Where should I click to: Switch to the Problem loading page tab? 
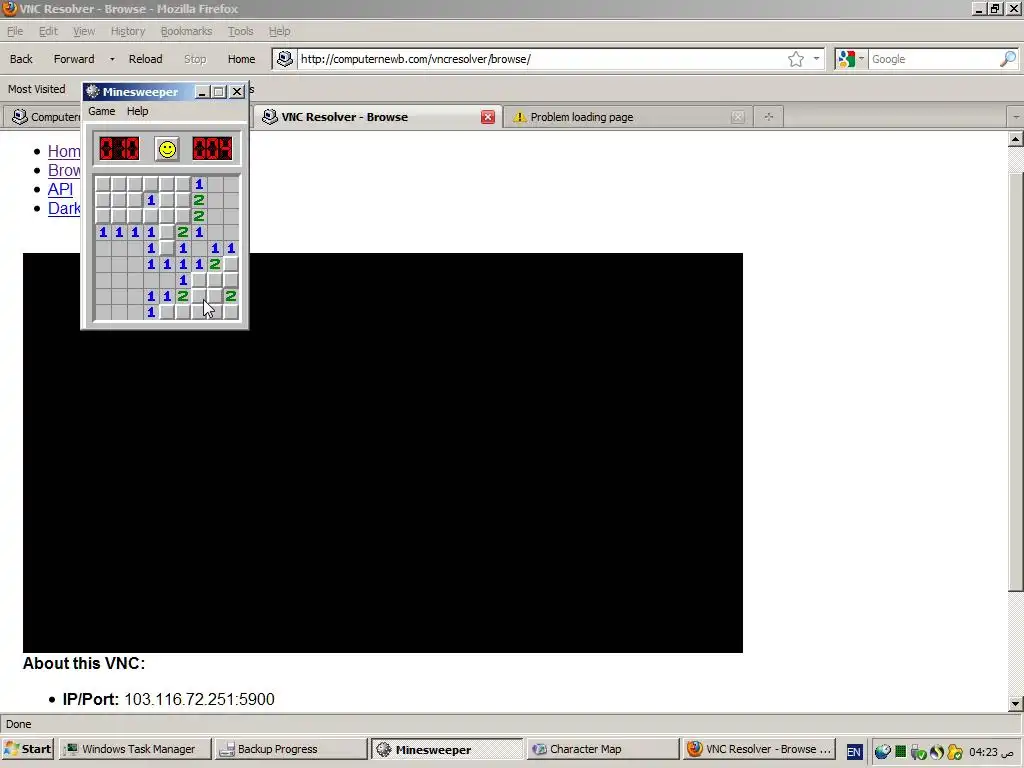[x=626, y=117]
